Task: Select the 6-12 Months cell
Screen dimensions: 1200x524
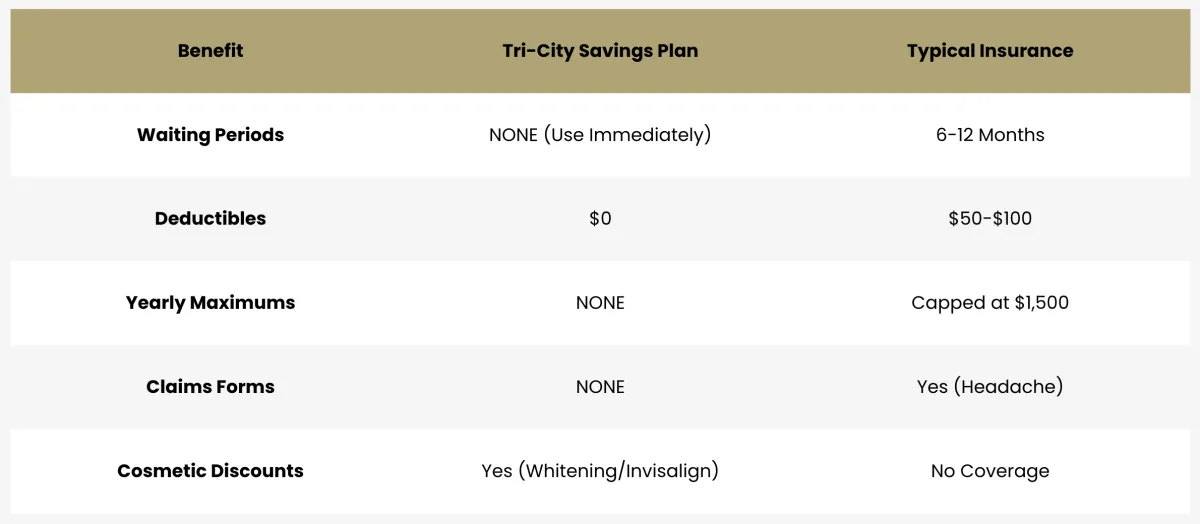Action: tap(990, 135)
